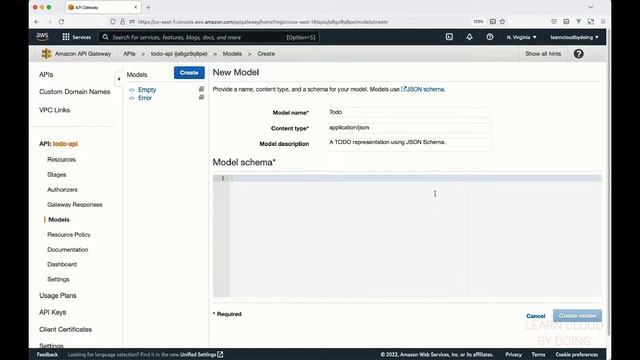Open the N. Virginia region dropdown
Screen dimensions: 640x360
pyautogui.click(x=521, y=37)
